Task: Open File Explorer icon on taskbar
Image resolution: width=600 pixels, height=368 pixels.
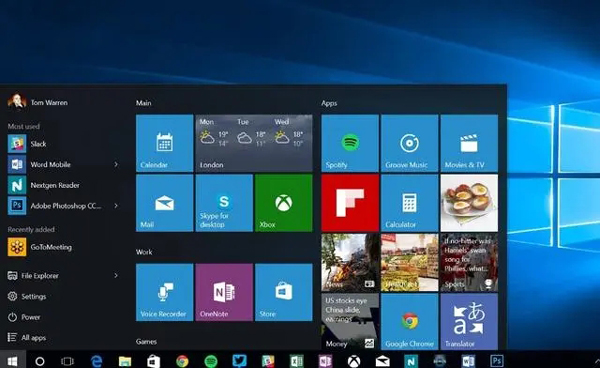Action: [125, 361]
